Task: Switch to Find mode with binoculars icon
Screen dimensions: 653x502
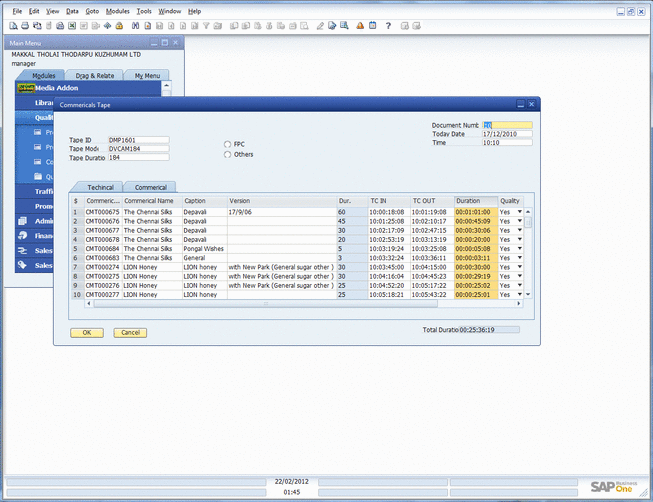Action: click(135, 26)
